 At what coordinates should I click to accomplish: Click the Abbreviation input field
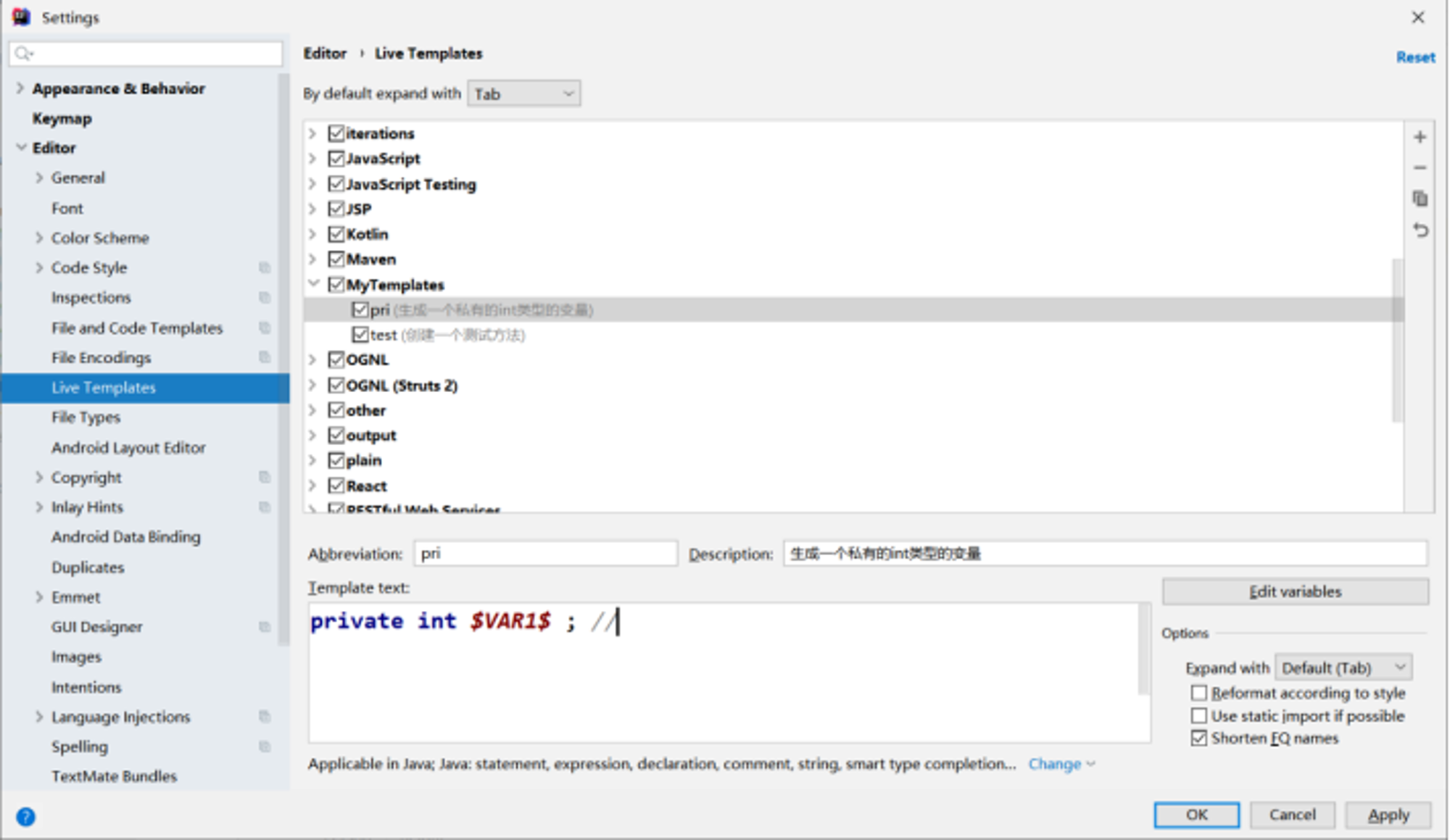click(x=546, y=554)
